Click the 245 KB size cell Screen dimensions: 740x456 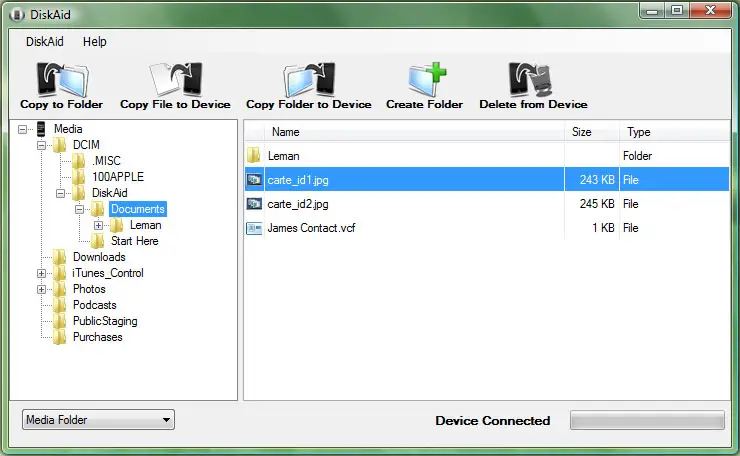(x=597, y=204)
